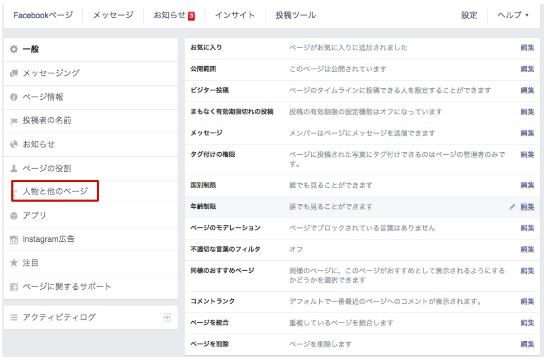This screenshot has height=361, width=544.
Task: Click the gear icon beside 一般
Action: (14, 49)
